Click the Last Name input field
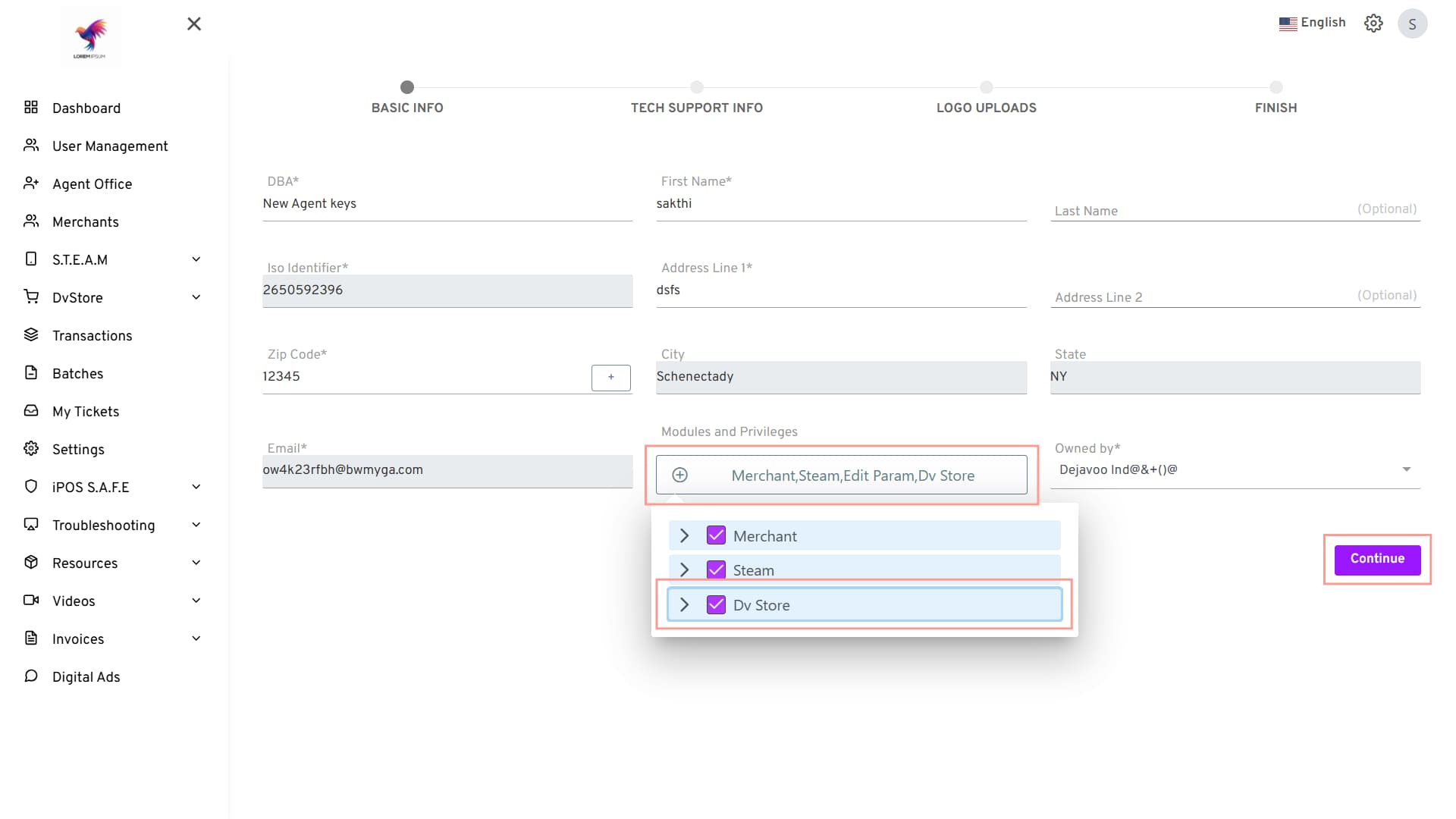The image size is (1456, 819). 1235,210
